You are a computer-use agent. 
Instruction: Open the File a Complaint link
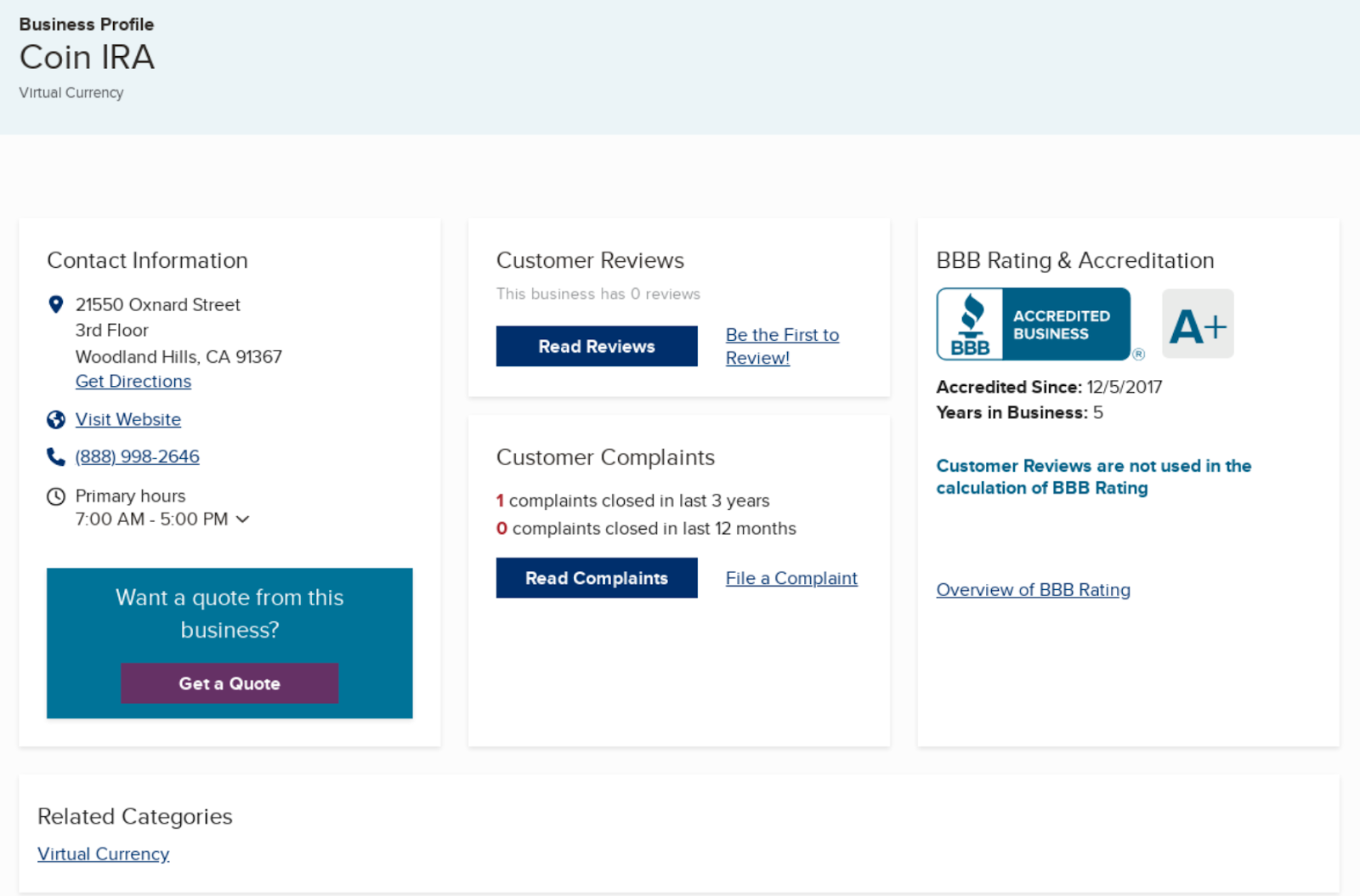click(x=791, y=578)
